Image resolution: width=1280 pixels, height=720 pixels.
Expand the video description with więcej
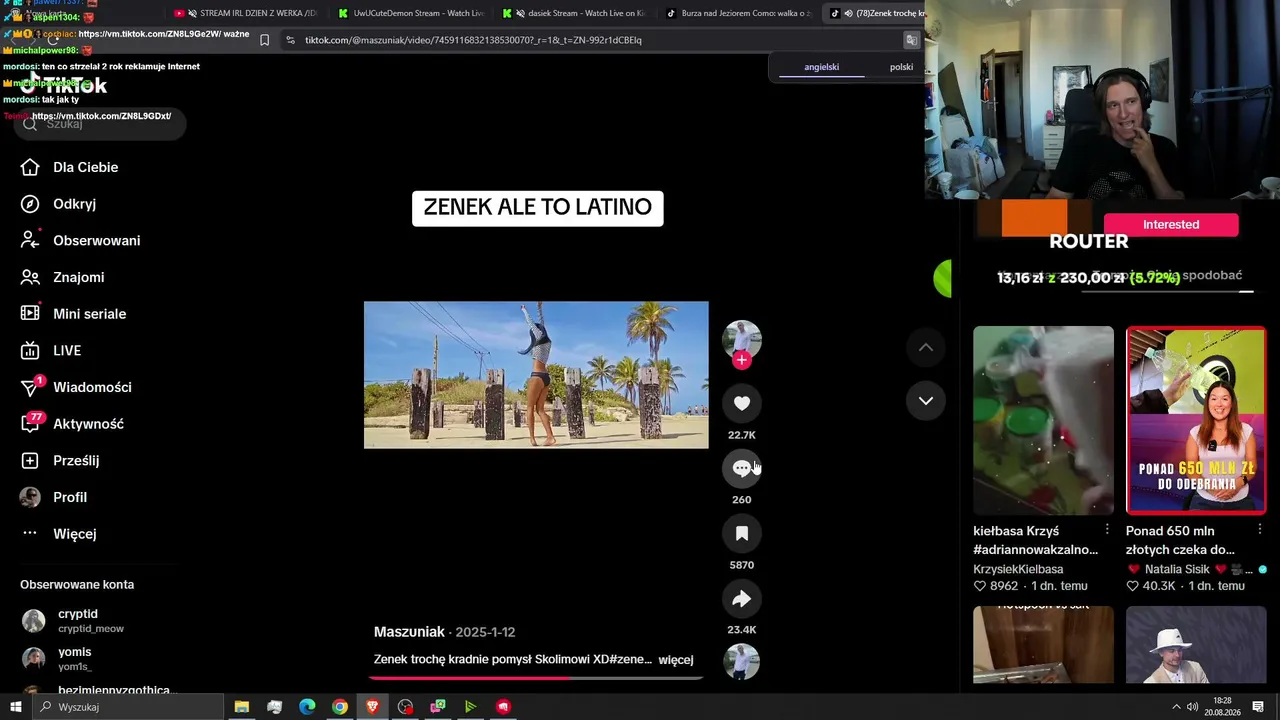(676, 660)
